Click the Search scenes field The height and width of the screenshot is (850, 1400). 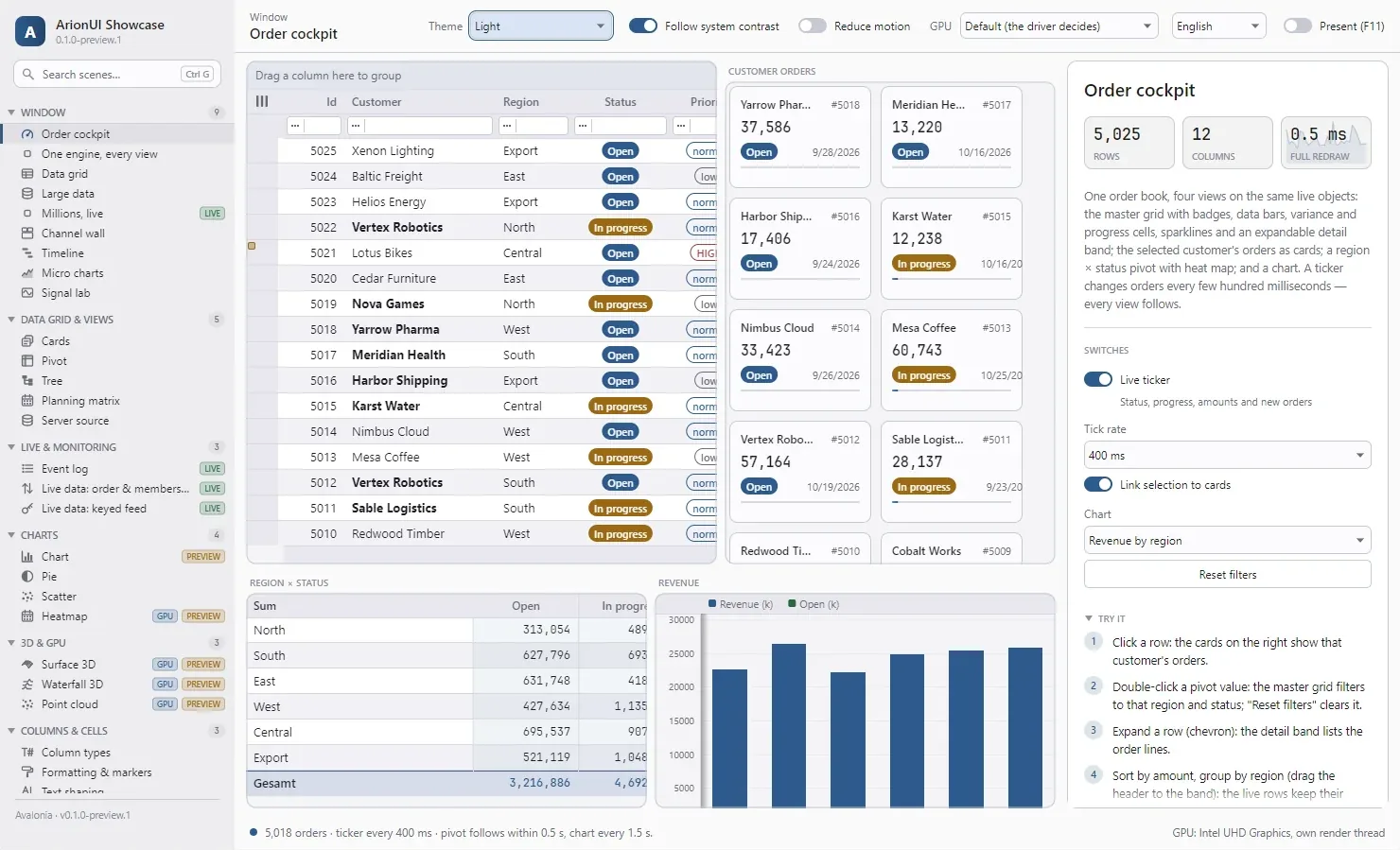117,75
